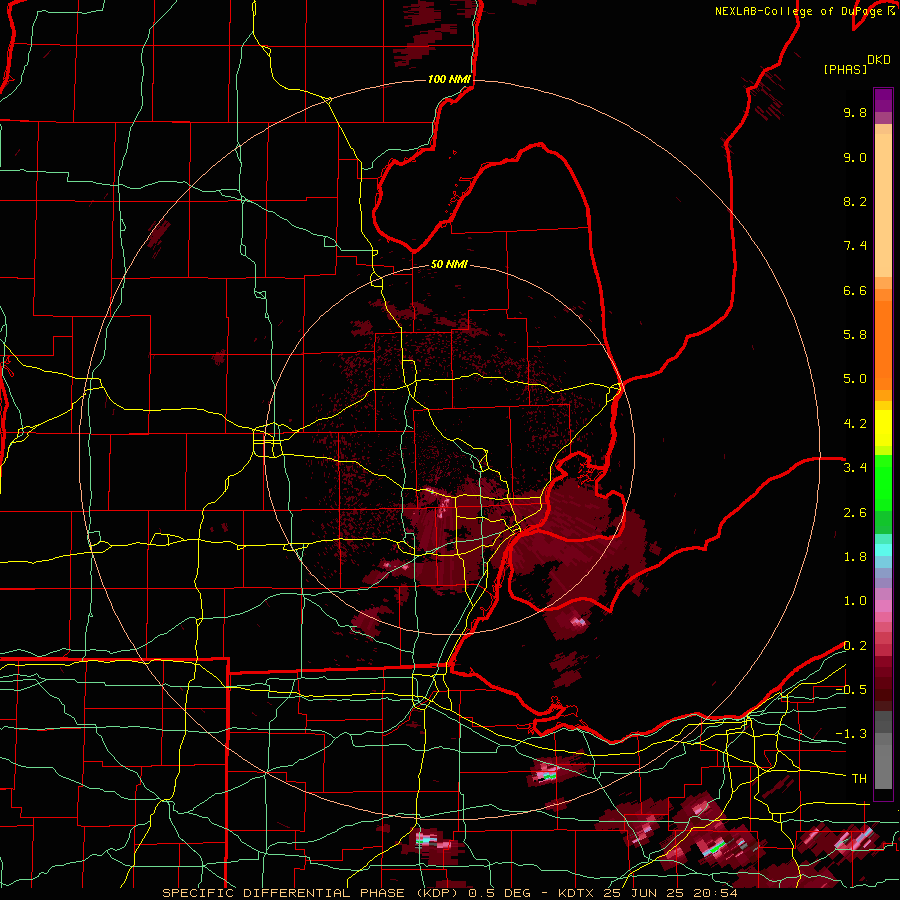900x900 pixels.
Task: Click the 100 NMI range ring label
Action: 449,79
